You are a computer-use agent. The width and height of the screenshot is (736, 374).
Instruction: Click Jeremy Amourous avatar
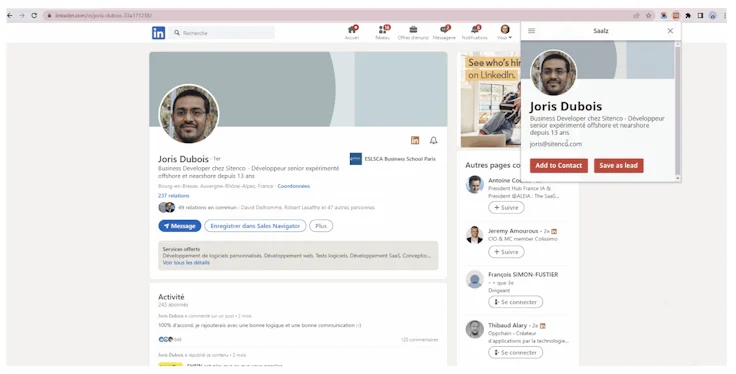(x=475, y=235)
